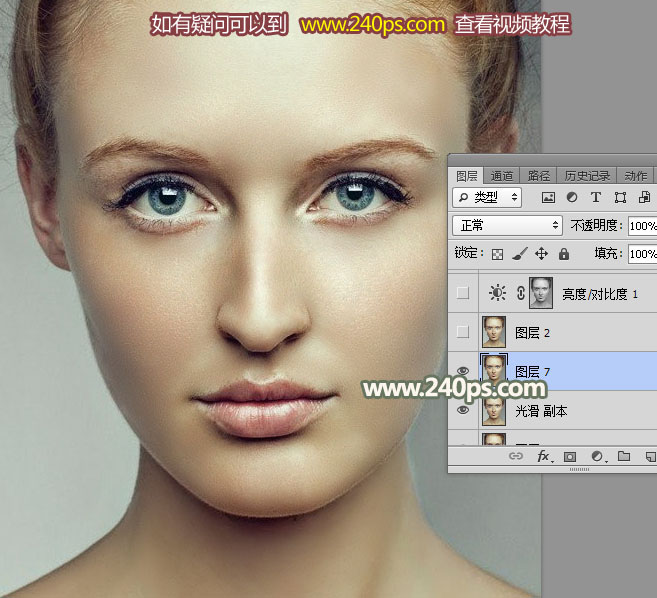Select the adjustment layer filter icon
This screenshot has width=657, height=598.
click(x=572, y=197)
